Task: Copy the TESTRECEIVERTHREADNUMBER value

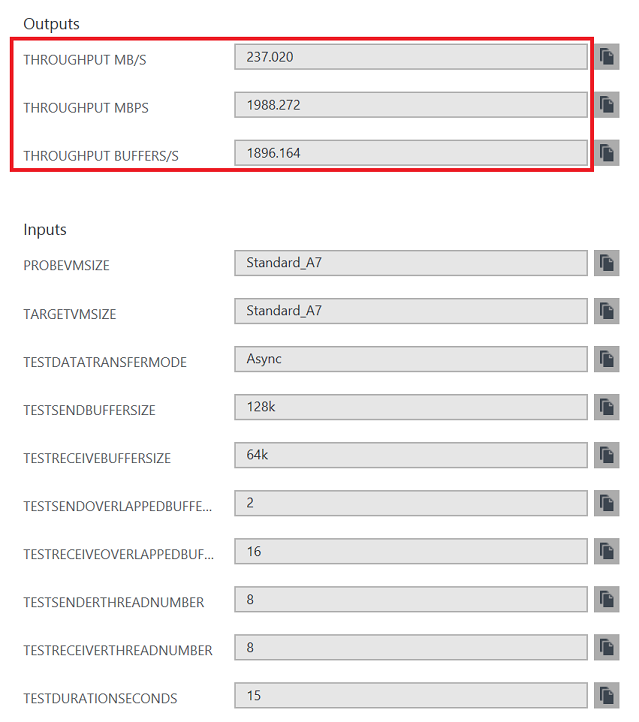Action: pos(606,647)
